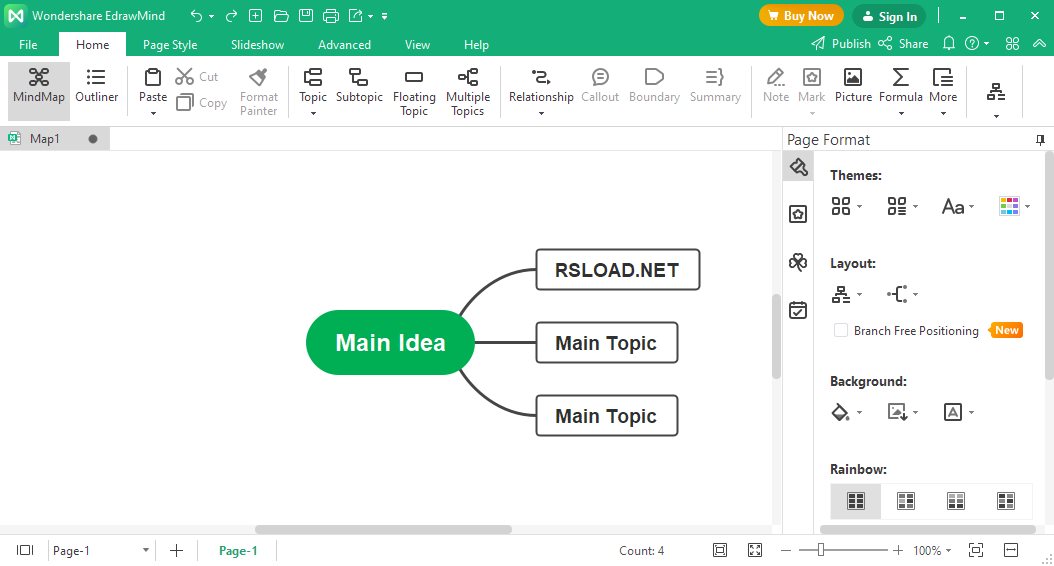This screenshot has width=1054, height=566.
Task: Open the theme color palette swatch
Action: click(x=1014, y=206)
